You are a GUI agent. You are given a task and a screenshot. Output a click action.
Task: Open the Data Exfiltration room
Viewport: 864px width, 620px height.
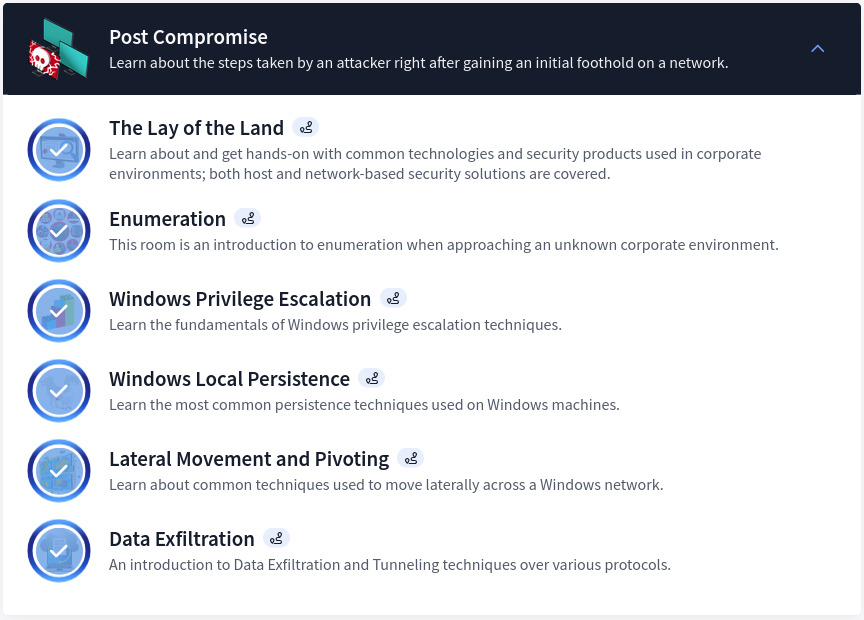pyautogui.click(x=182, y=538)
